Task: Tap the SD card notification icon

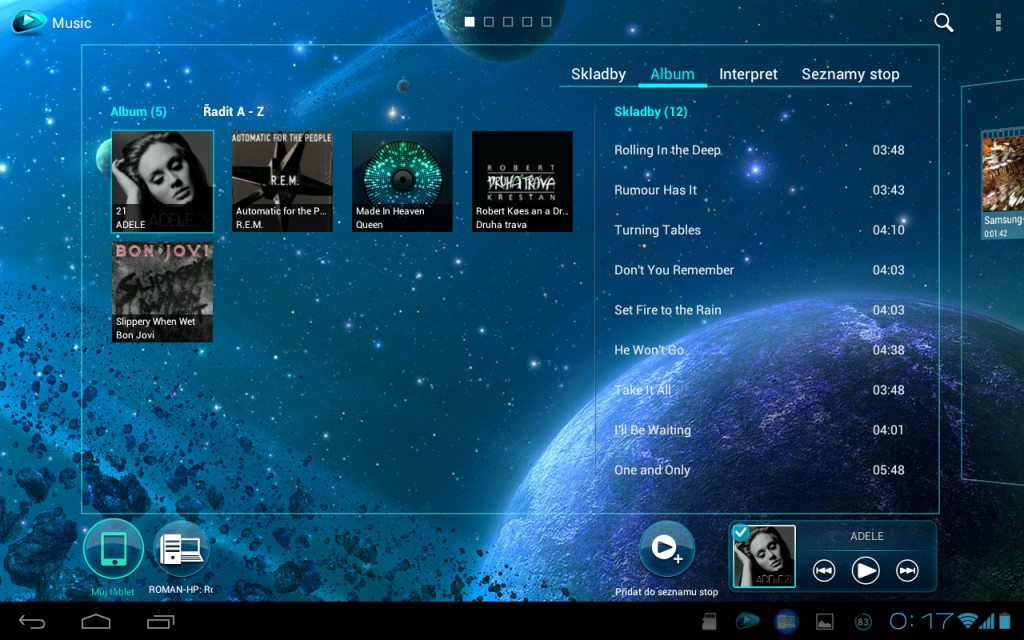Action: (709, 622)
